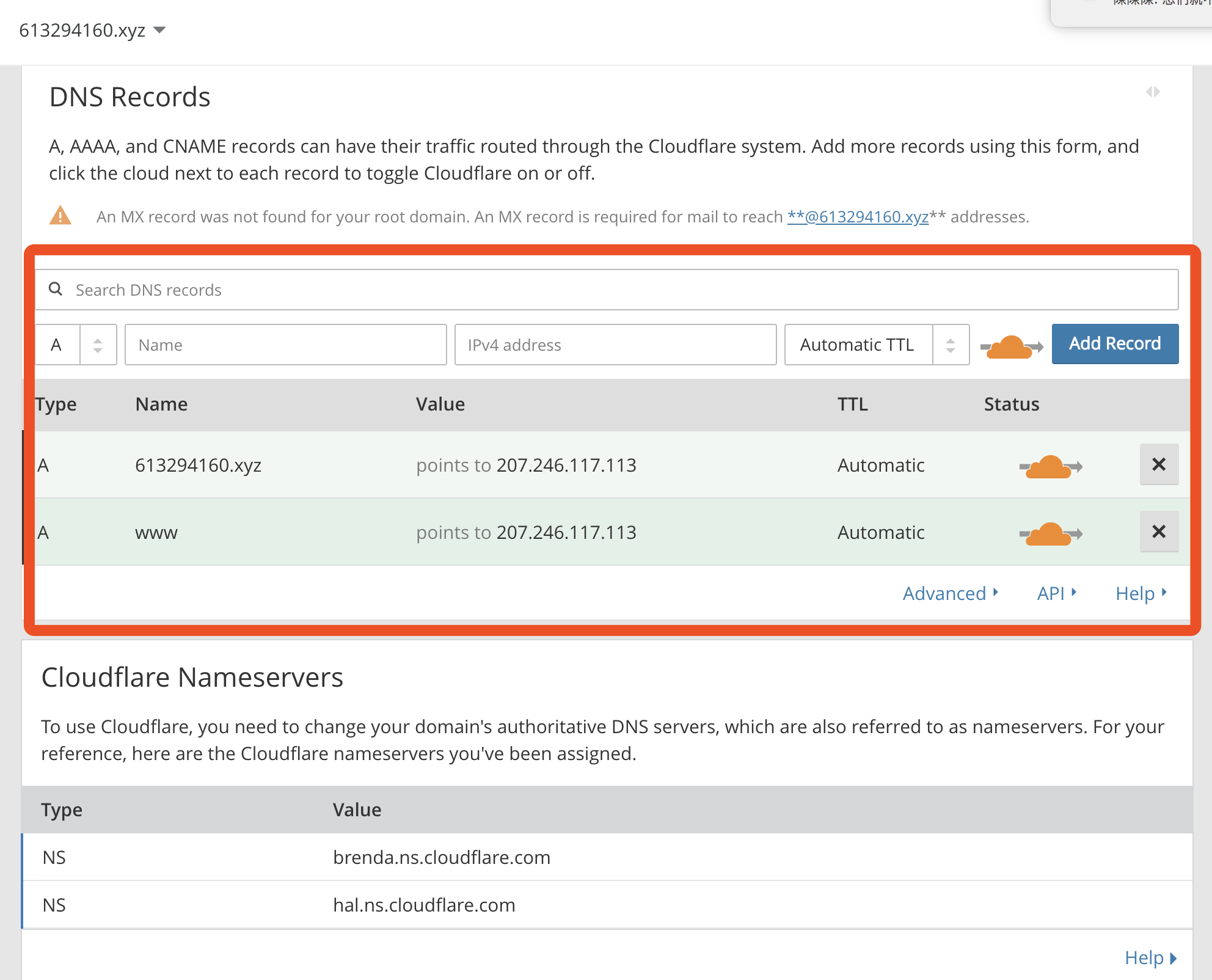Click the new record Name field
Image resolution: width=1212 pixels, height=980 pixels.
(x=285, y=345)
